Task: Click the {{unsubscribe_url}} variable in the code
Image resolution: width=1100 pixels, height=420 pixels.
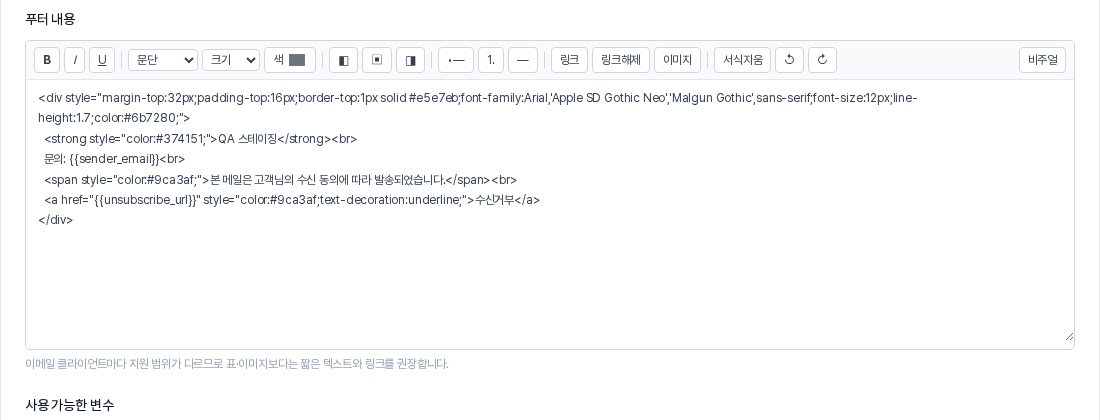Action: 147,200
